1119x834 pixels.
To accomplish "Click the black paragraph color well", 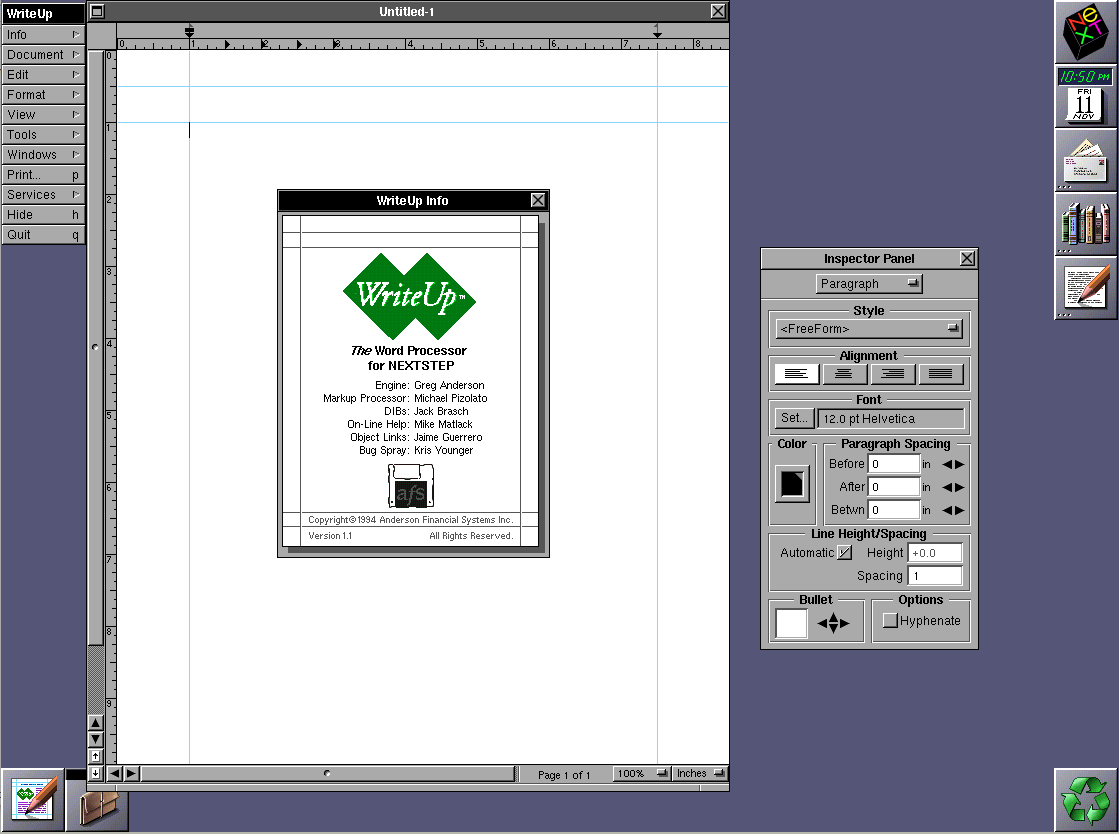I will click(792, 484).
